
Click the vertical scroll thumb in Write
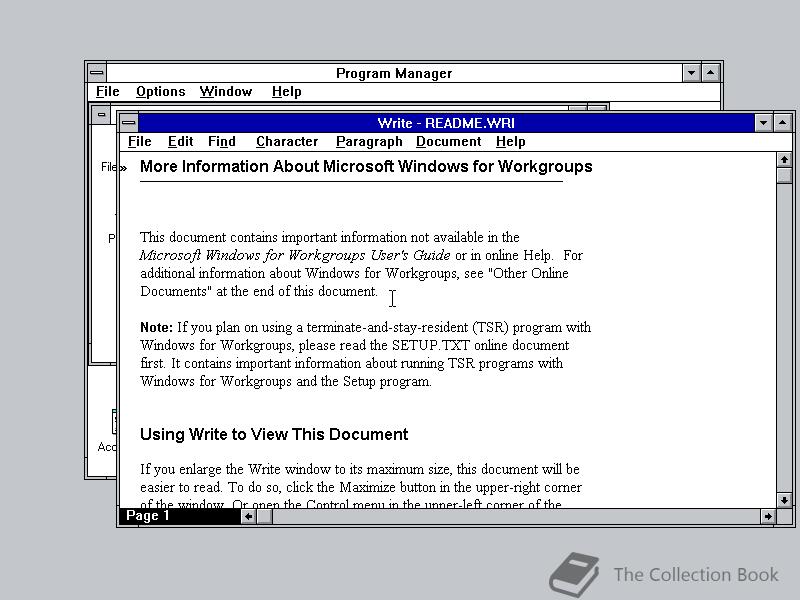coord(784,176)
